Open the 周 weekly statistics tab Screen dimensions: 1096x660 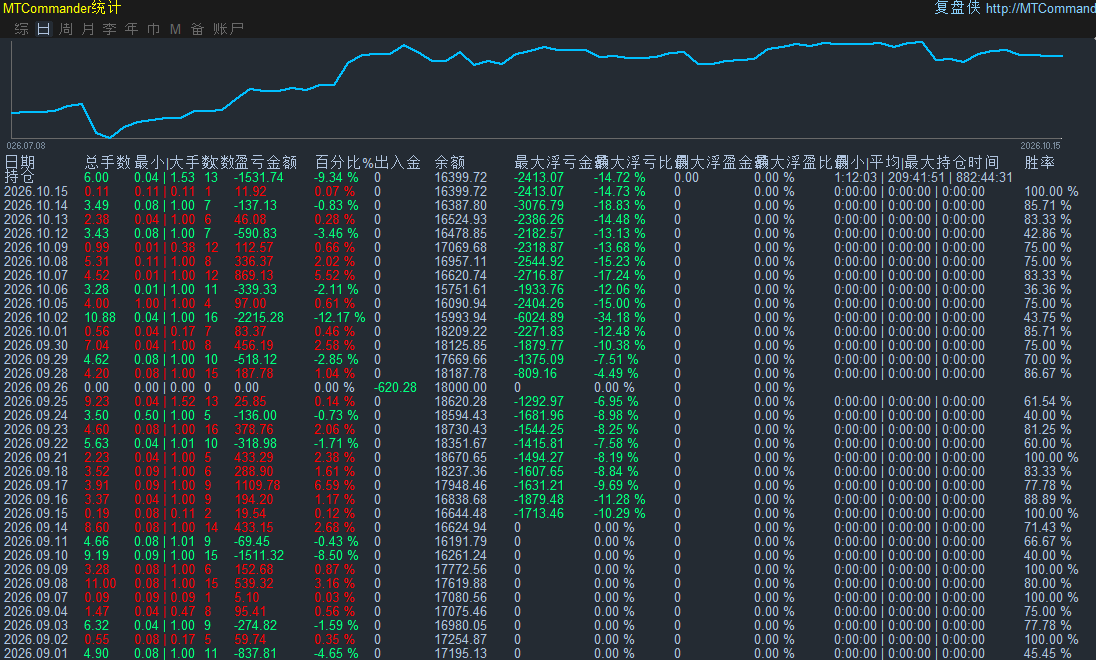click(66, 29)
